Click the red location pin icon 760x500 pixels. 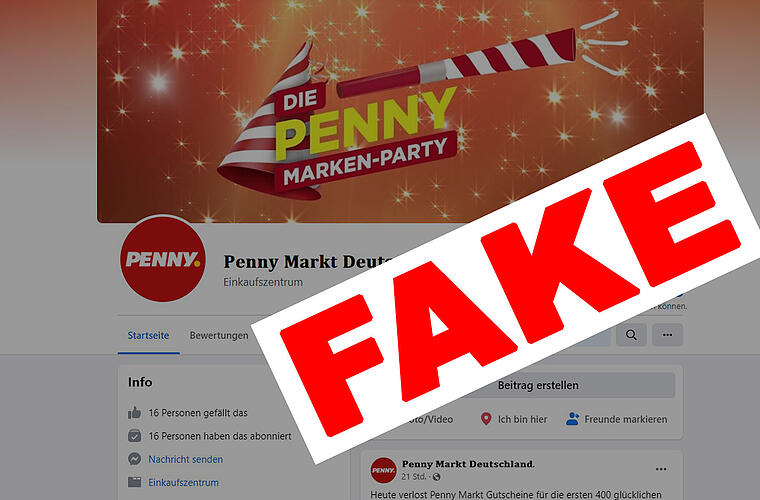[x=486, y=419]
